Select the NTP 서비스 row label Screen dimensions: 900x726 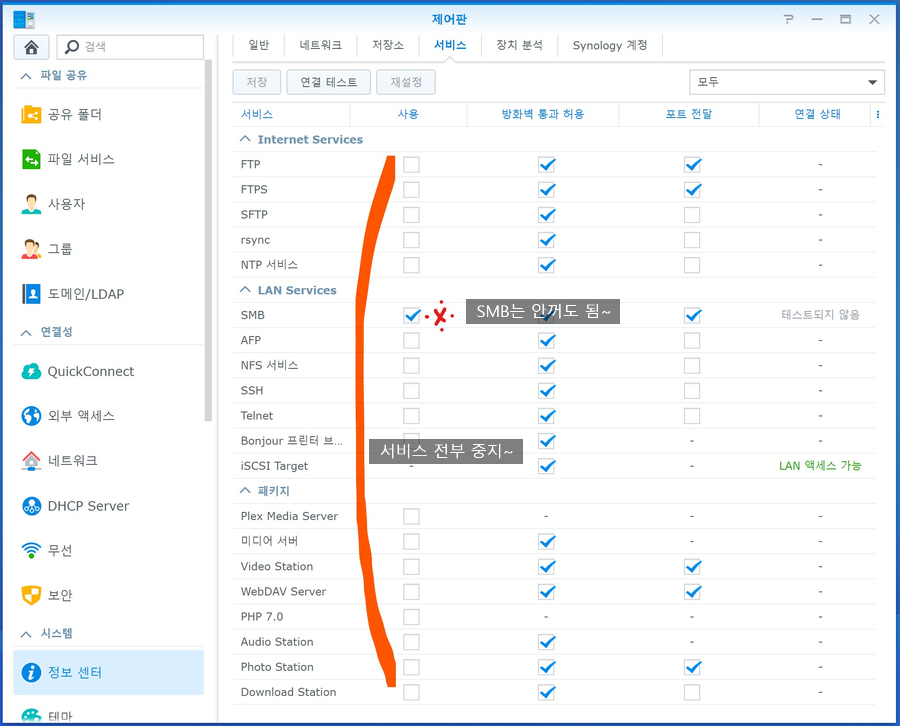point(269,265)
